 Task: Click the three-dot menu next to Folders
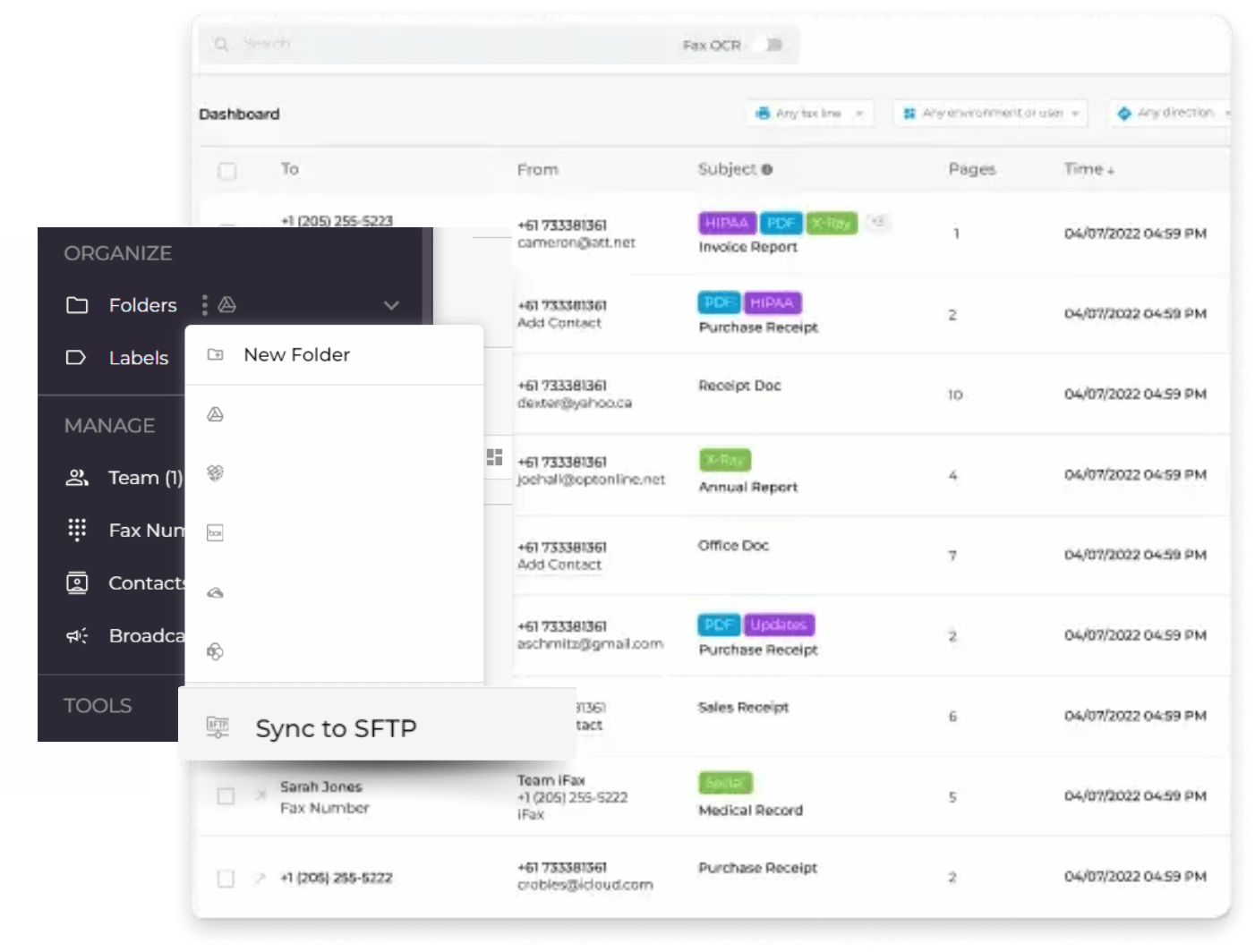pos(205,304)
